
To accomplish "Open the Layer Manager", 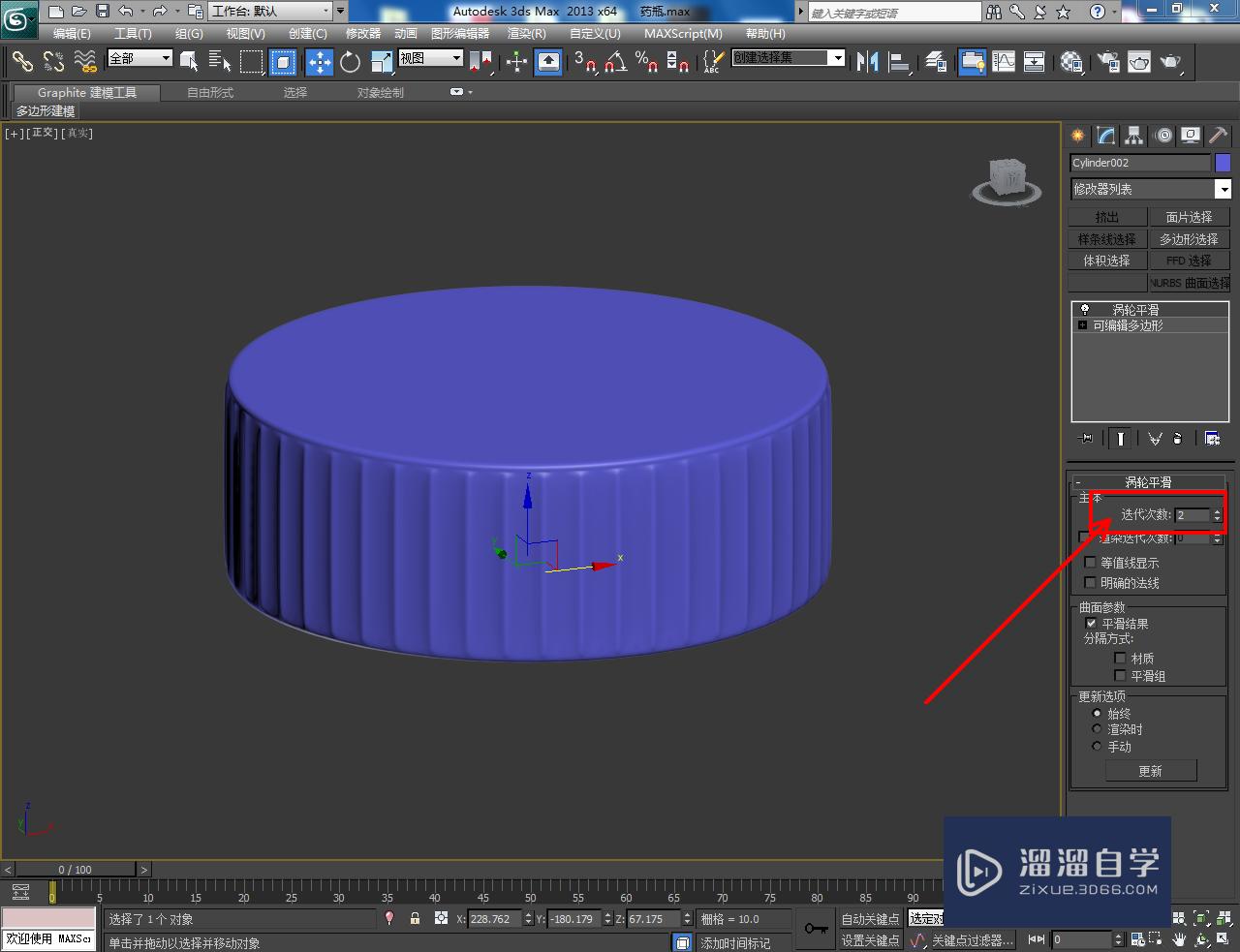I will pyautogui.click(x=936, y=62).
